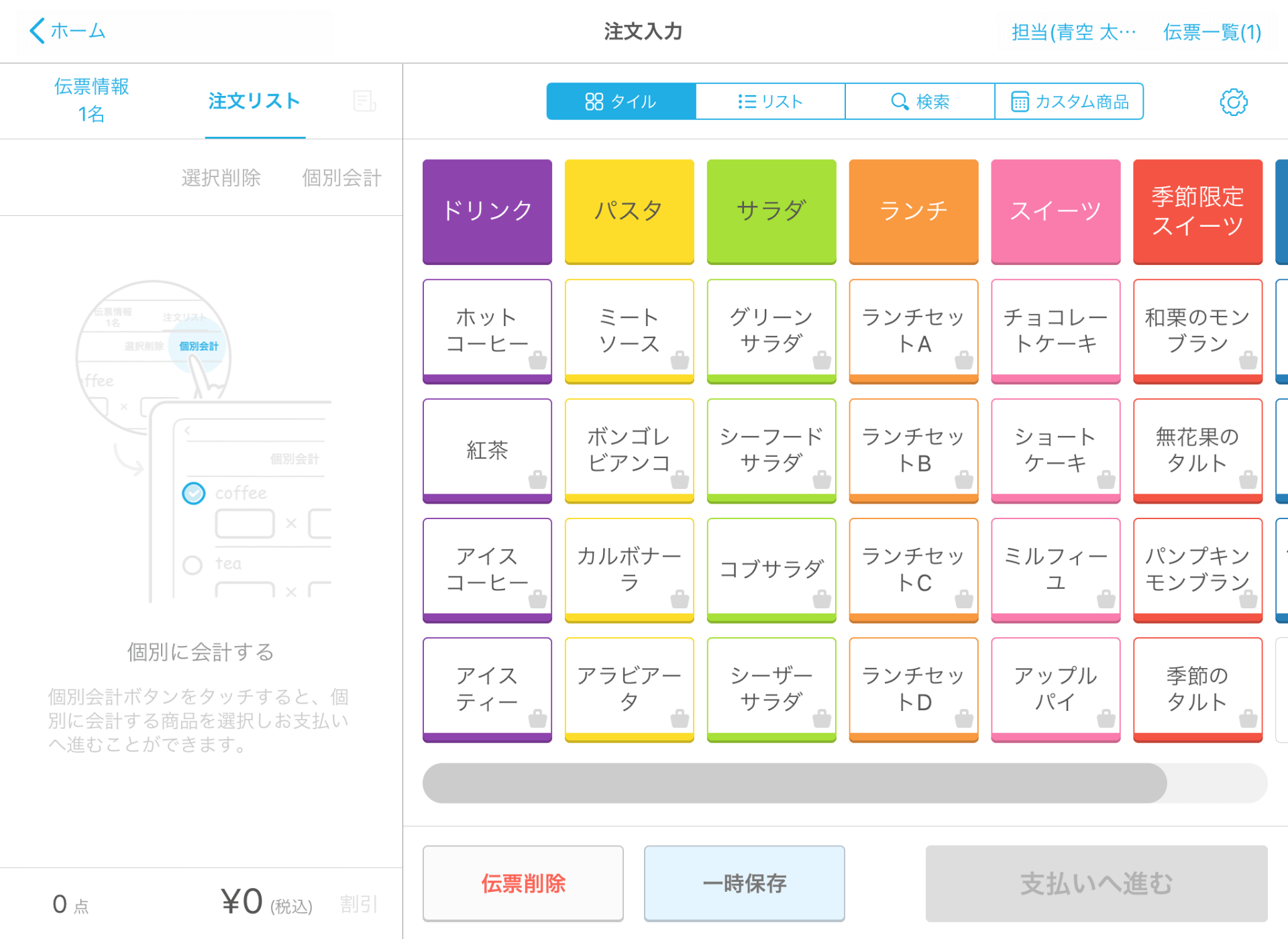
Task: Tap the bag icon on アップルパイ tile
Action: click(1106, 719)
